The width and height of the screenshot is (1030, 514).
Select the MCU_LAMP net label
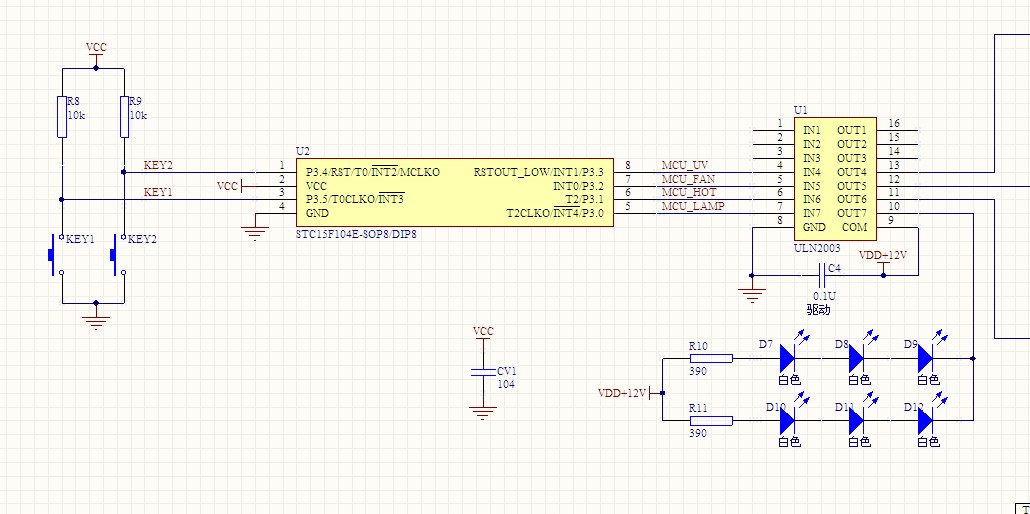(692, 206)
